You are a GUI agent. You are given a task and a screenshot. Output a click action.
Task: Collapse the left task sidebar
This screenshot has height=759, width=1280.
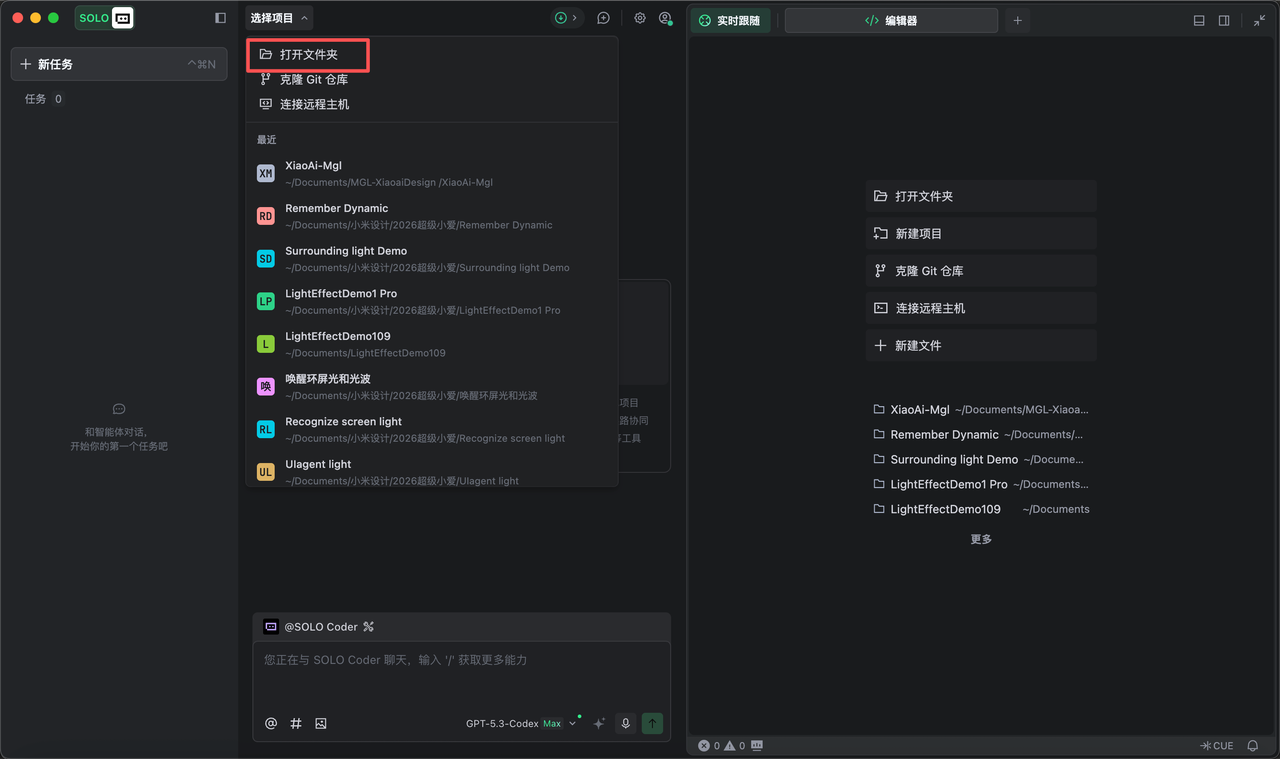click(x=220, y=18)
